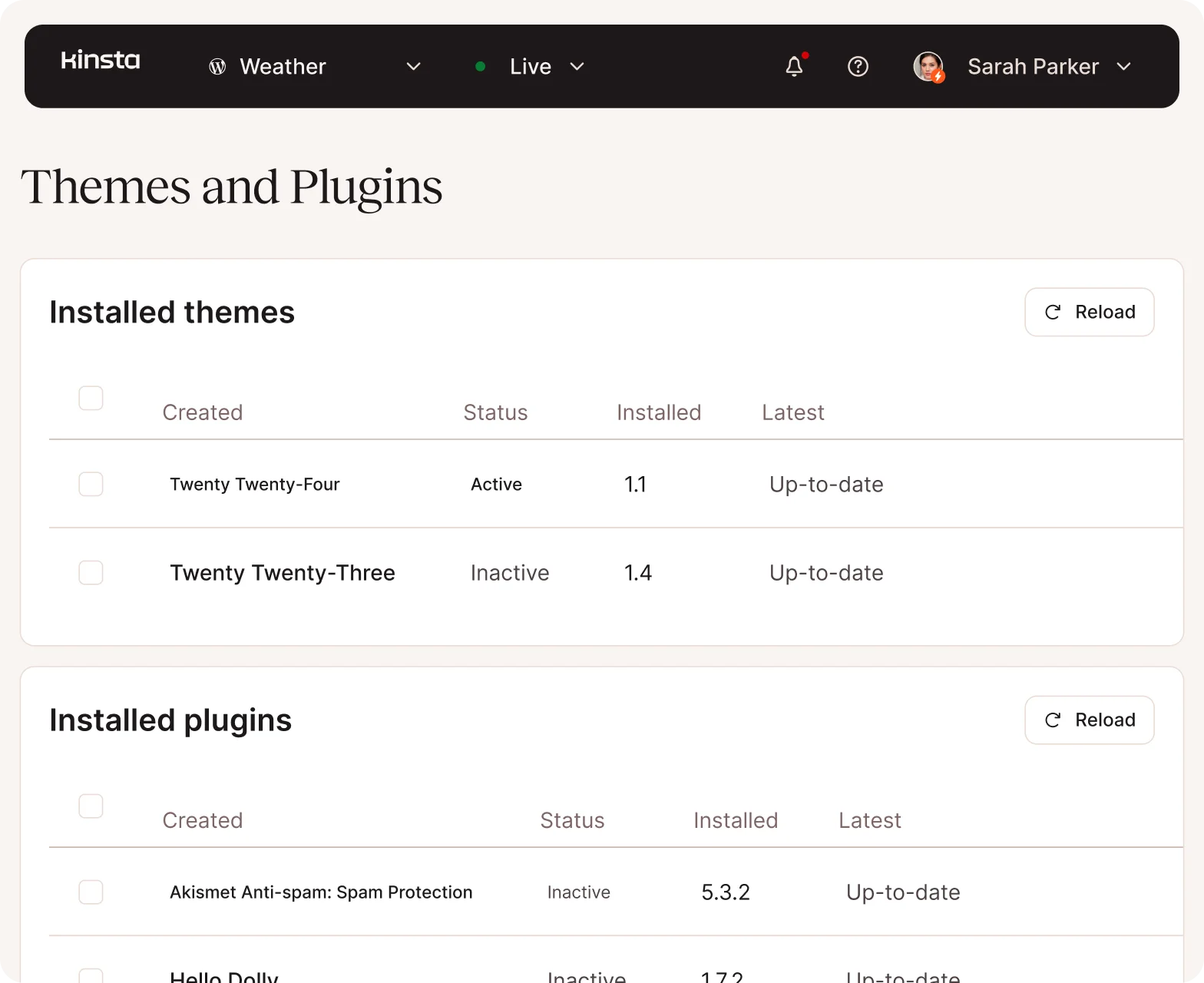The image size is (1204, 983).
Task: Tick the Akismet Anti-spam plugin checkbox
Action: (91, 892)
